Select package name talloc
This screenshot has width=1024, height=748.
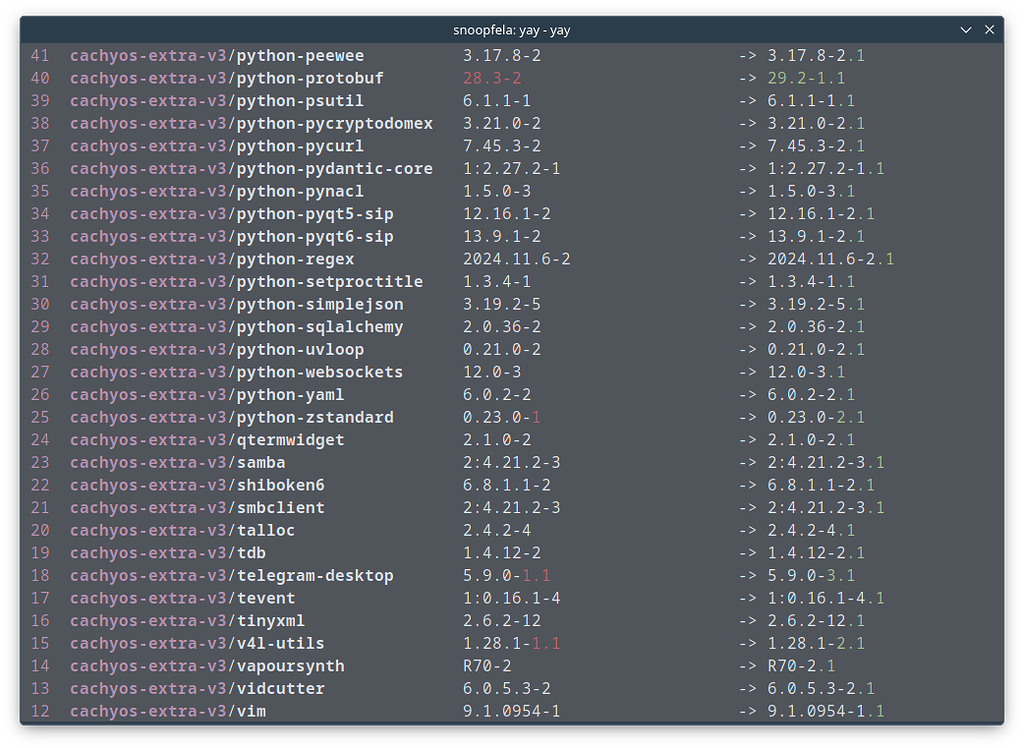266,530
